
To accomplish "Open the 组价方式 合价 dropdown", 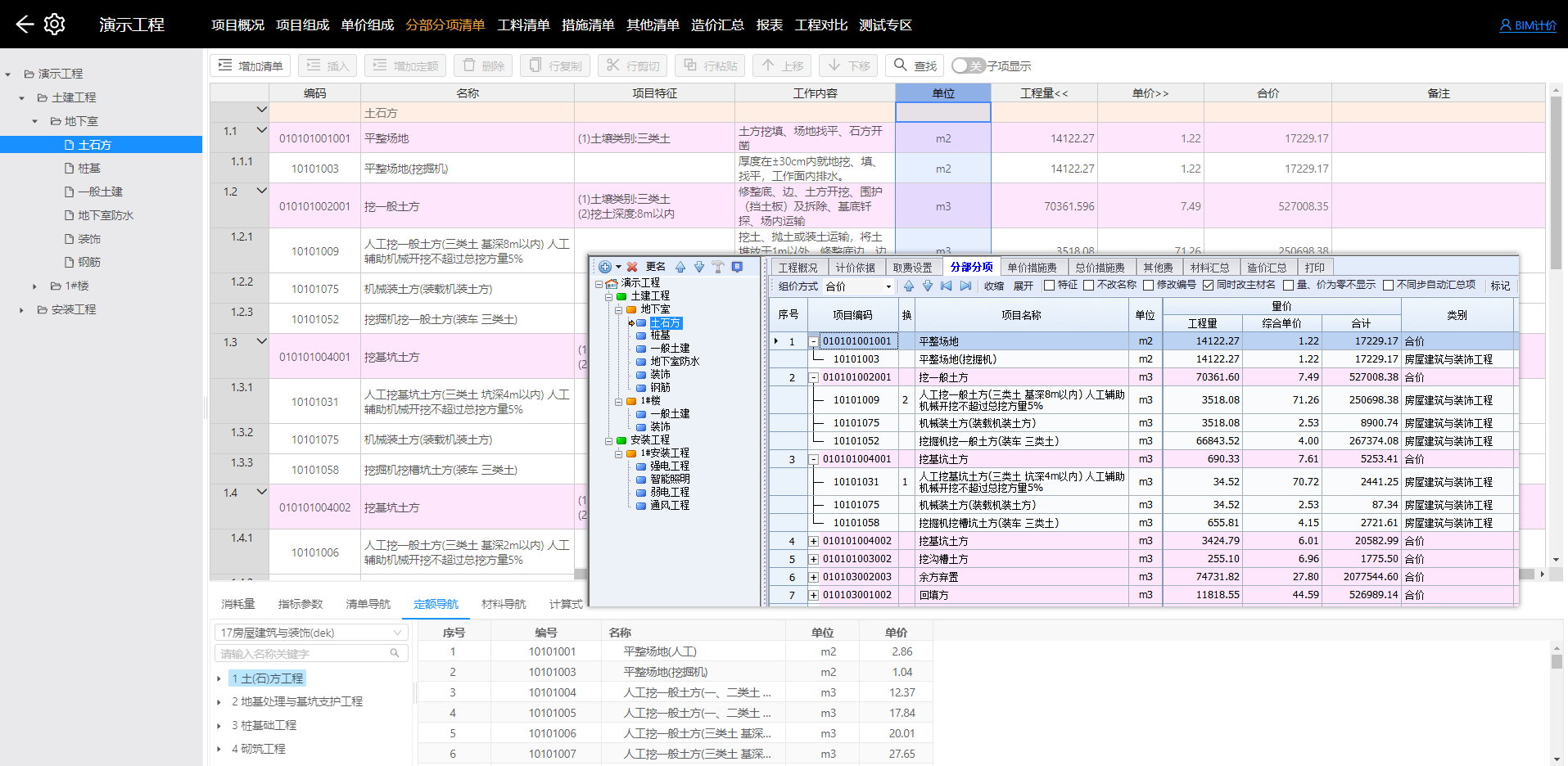I will (858, 286).
